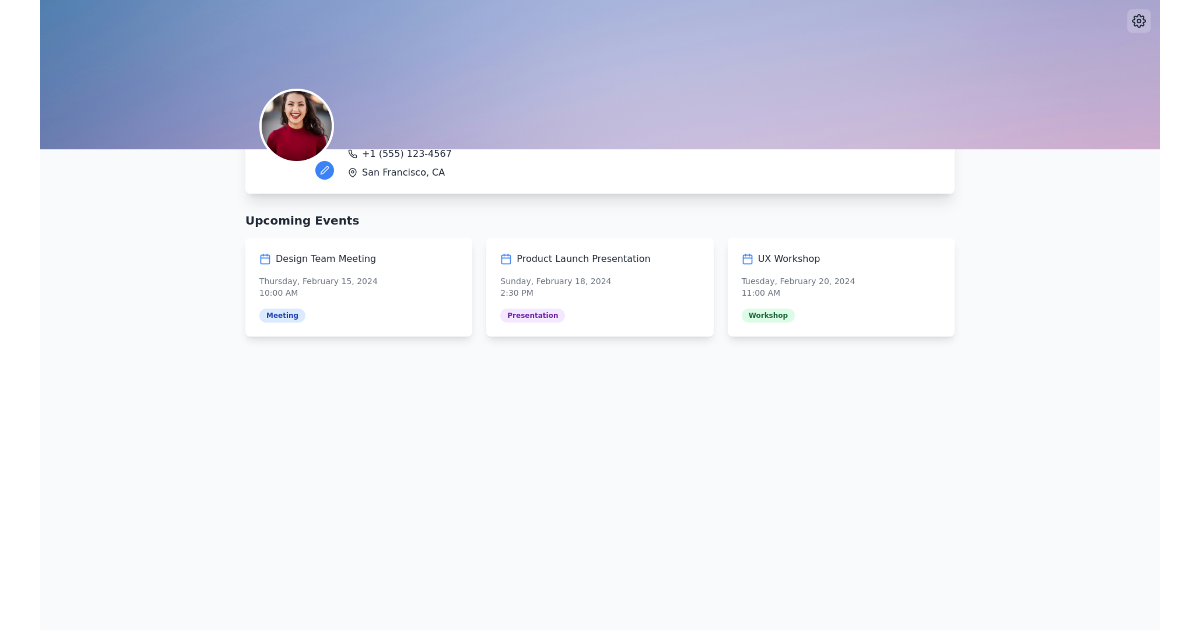
Task: Click the Upcoming Events heading
Action: [302, 220]
